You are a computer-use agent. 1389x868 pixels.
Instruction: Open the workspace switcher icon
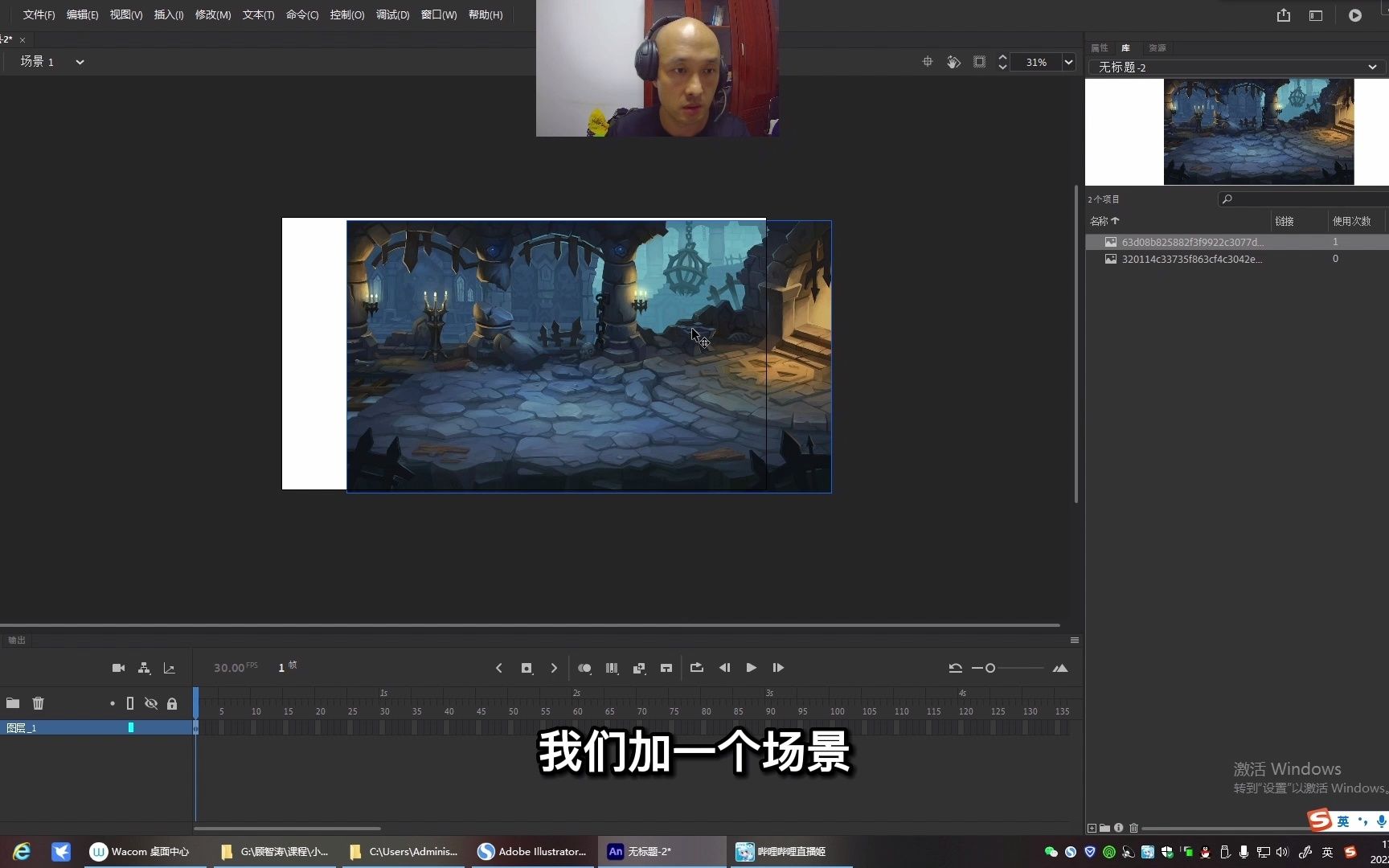(x=1316, y=15)
